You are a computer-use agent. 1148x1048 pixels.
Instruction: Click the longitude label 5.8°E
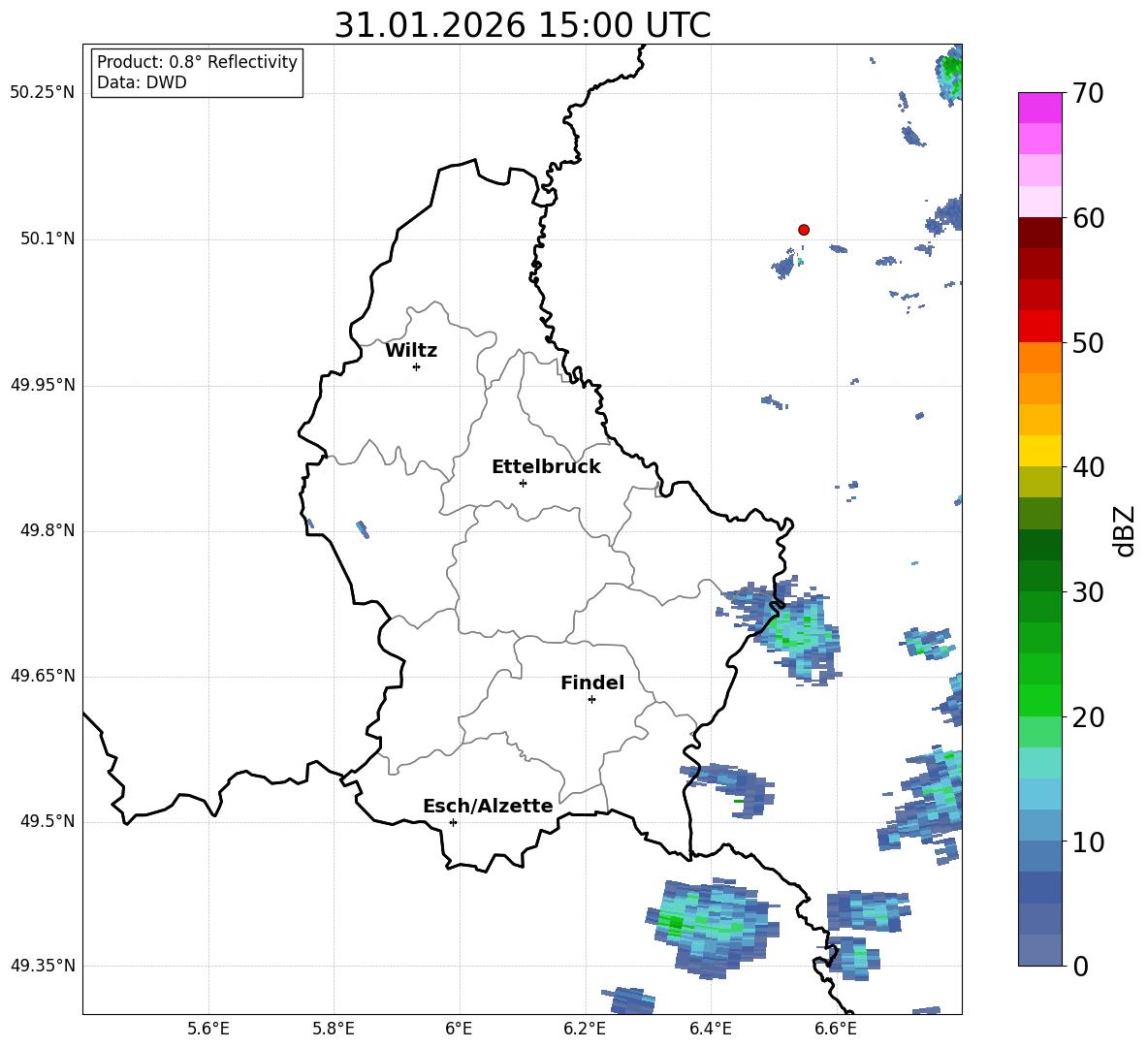point(334,1029)
